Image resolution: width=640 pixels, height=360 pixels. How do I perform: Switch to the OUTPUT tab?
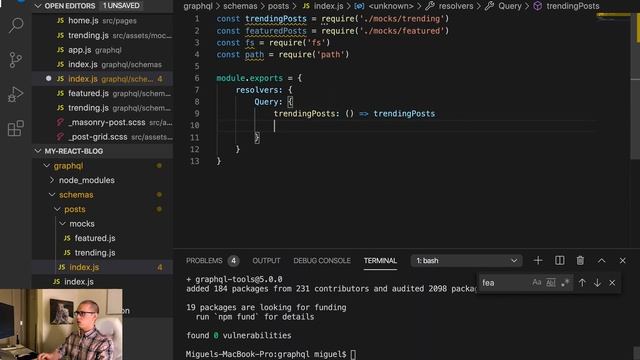point(266,260)
